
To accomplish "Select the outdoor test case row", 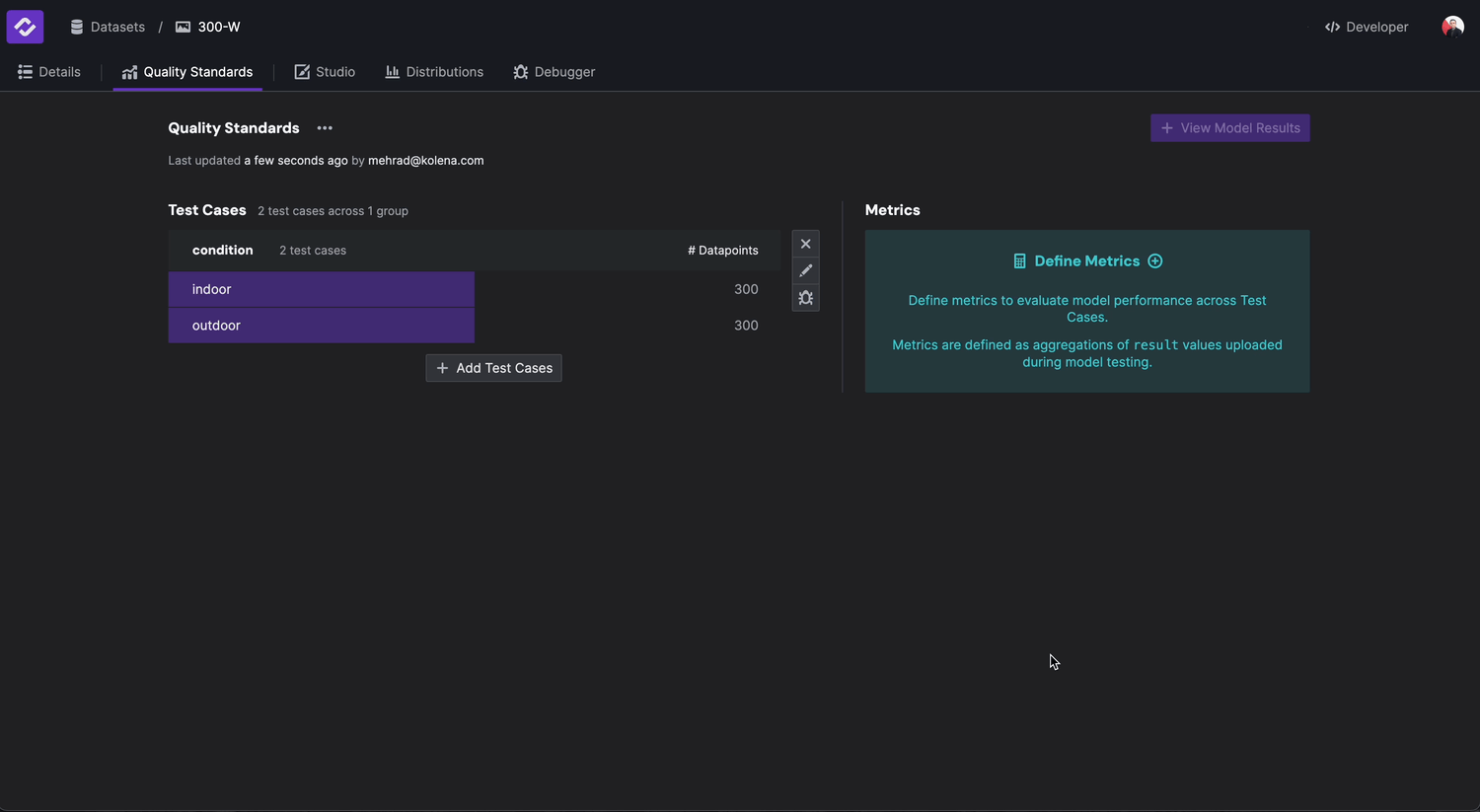I will coord(321,326).
